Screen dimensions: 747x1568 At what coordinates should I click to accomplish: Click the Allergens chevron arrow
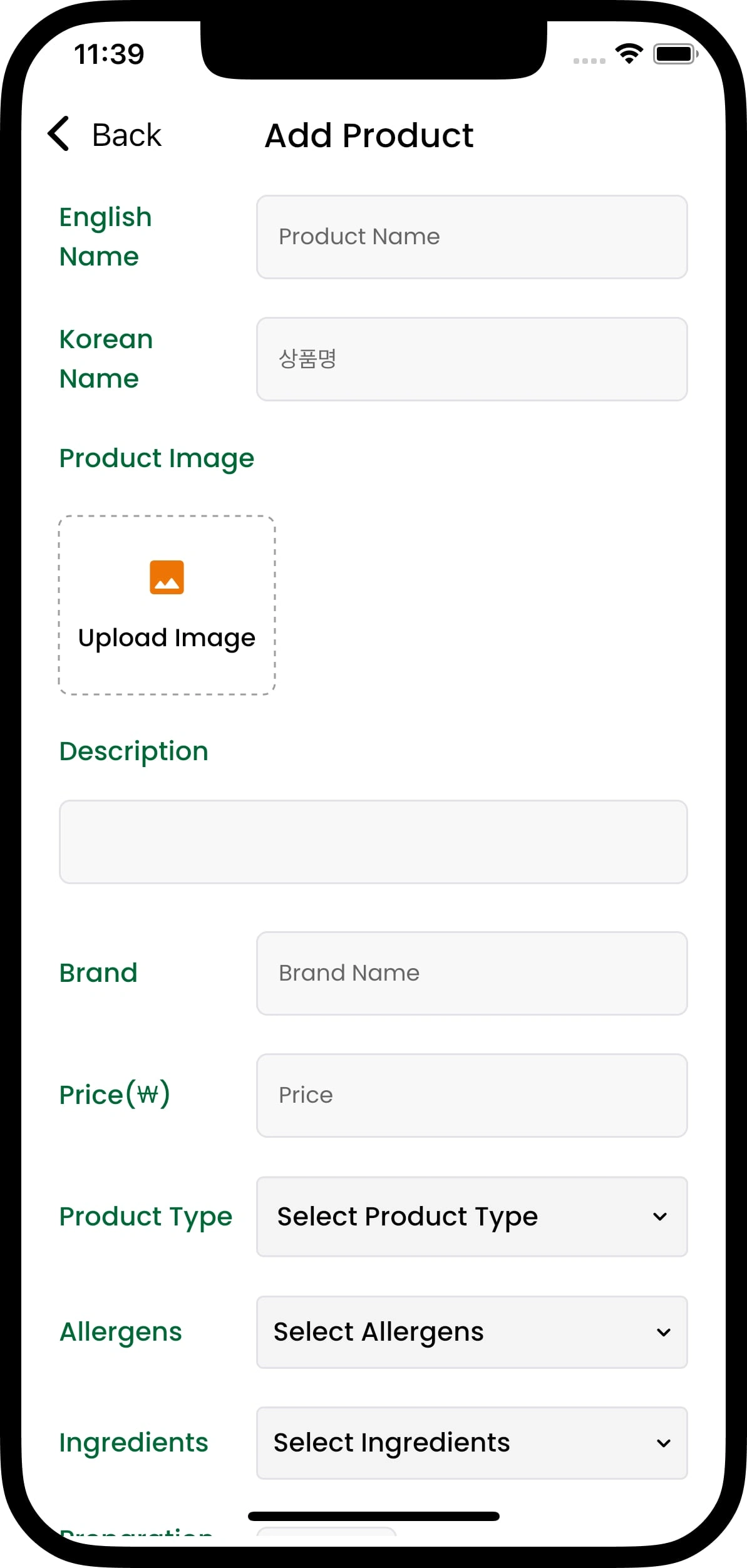(664, 1332)
